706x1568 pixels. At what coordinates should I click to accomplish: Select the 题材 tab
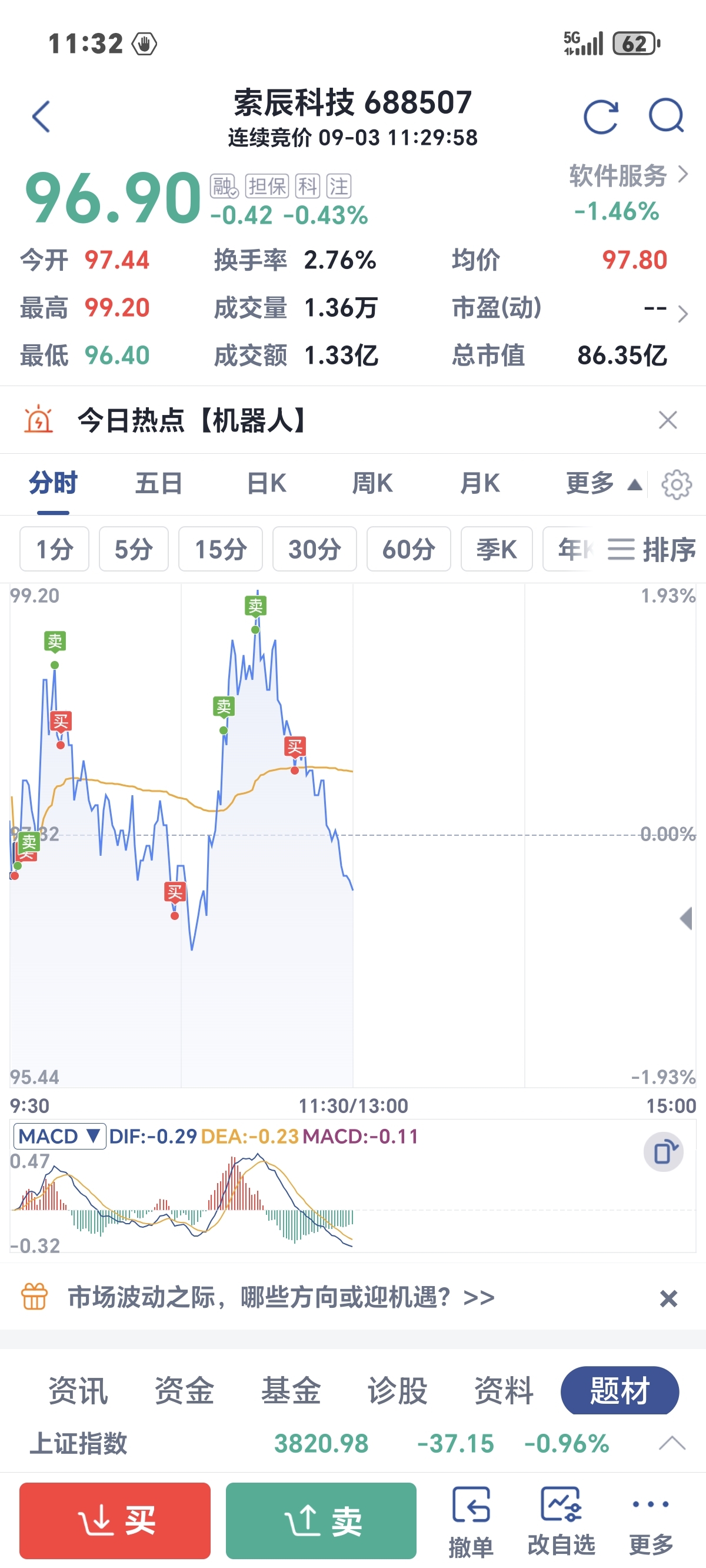pyautogui.click(x=620, y=1391)
